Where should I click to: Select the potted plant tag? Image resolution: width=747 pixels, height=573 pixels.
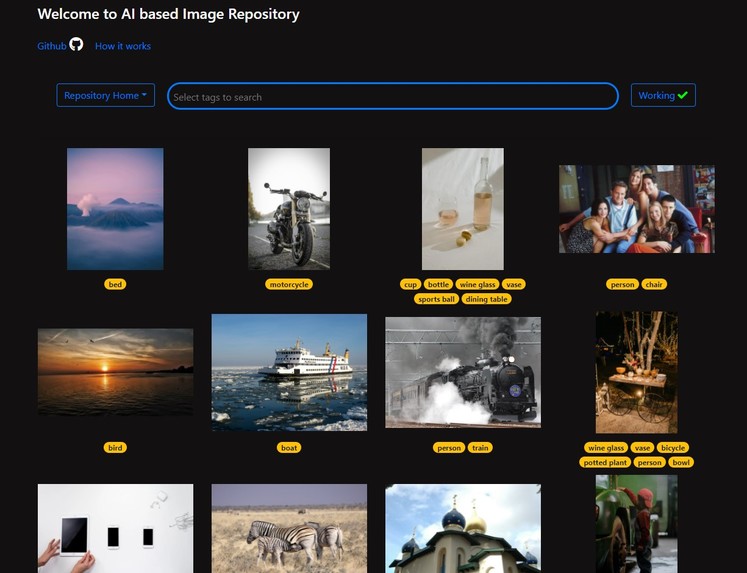pos(605,462)
